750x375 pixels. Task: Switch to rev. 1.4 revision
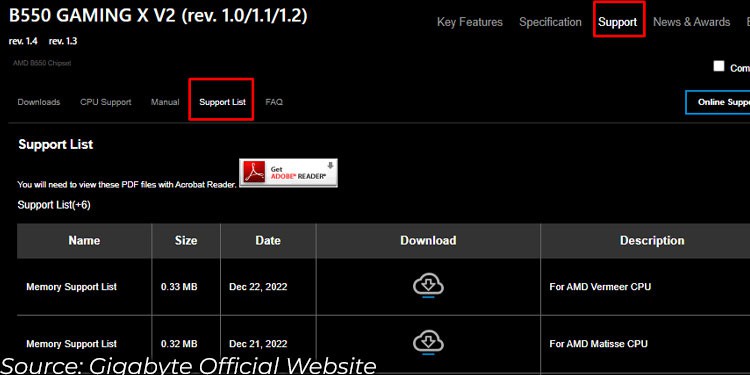(23, 41)
